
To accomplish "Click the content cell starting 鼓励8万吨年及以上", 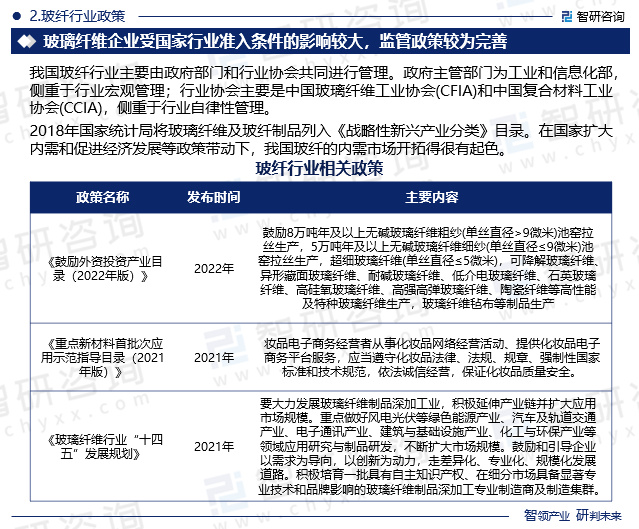I will click(431, 267).
